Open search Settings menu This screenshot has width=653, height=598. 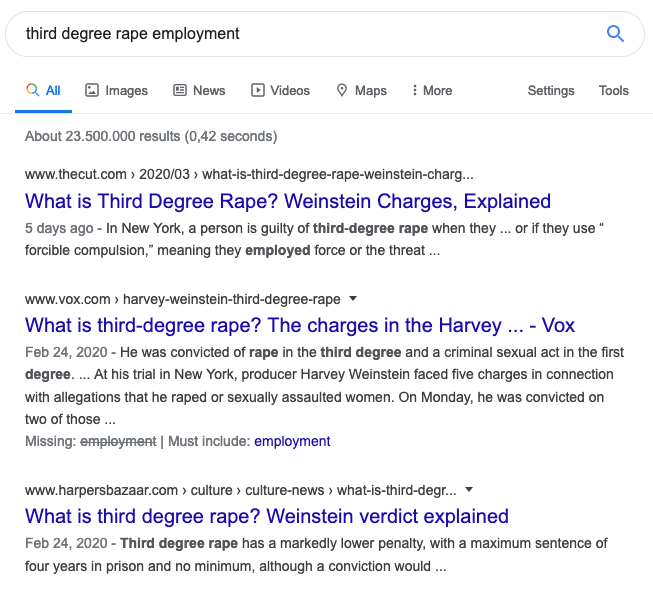(551, 90)
